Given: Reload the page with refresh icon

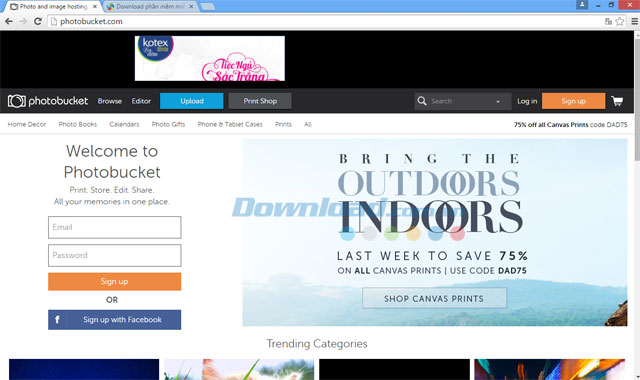Looking at the screenshot, I should [x=38, y=21].
